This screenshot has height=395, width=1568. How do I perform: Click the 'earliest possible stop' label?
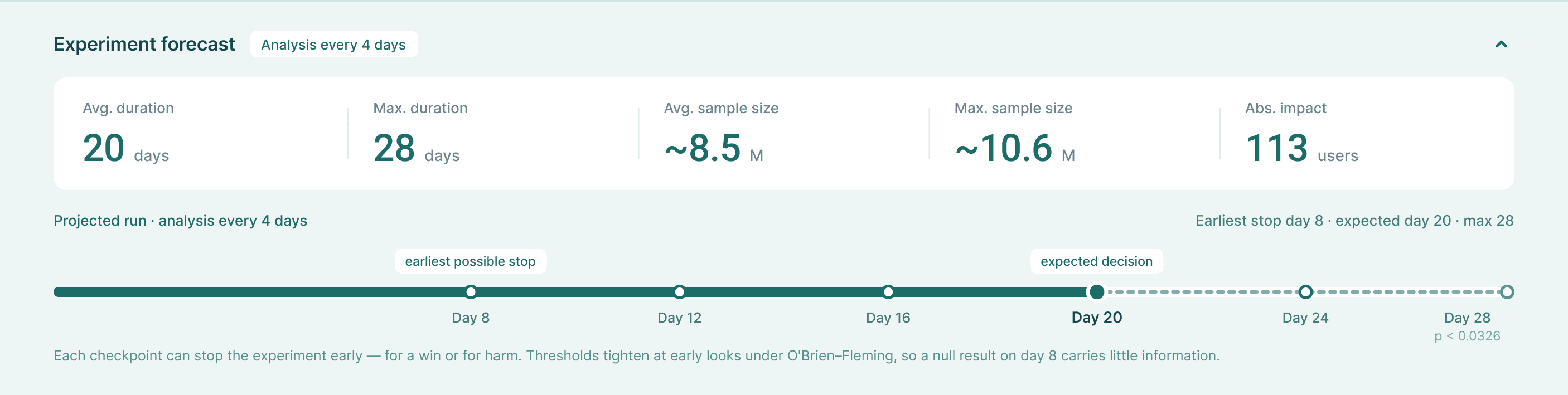click(x=471, y=261)
